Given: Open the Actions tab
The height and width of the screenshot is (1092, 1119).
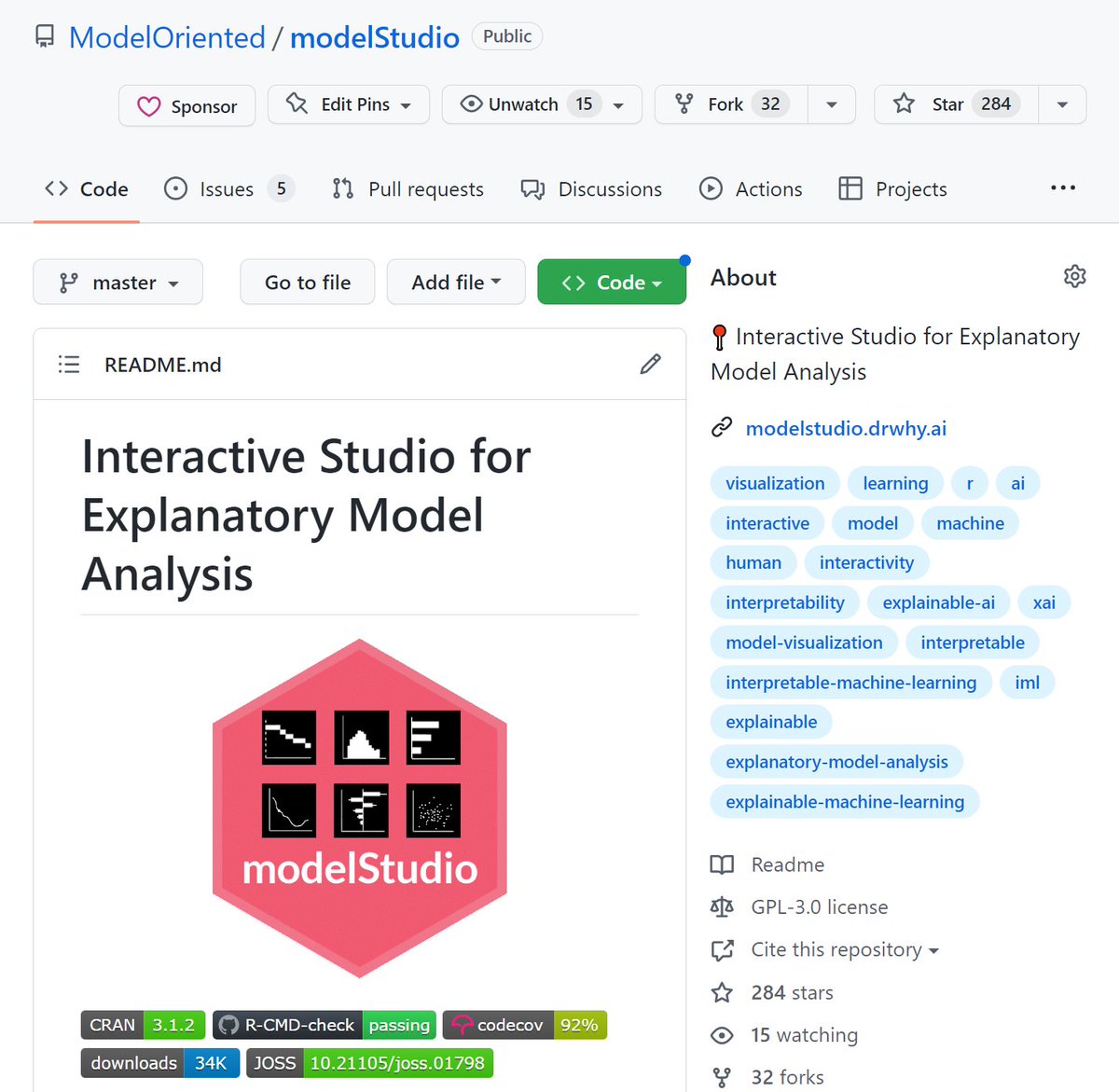Looking at the screenshot, I should pos(751,189).
